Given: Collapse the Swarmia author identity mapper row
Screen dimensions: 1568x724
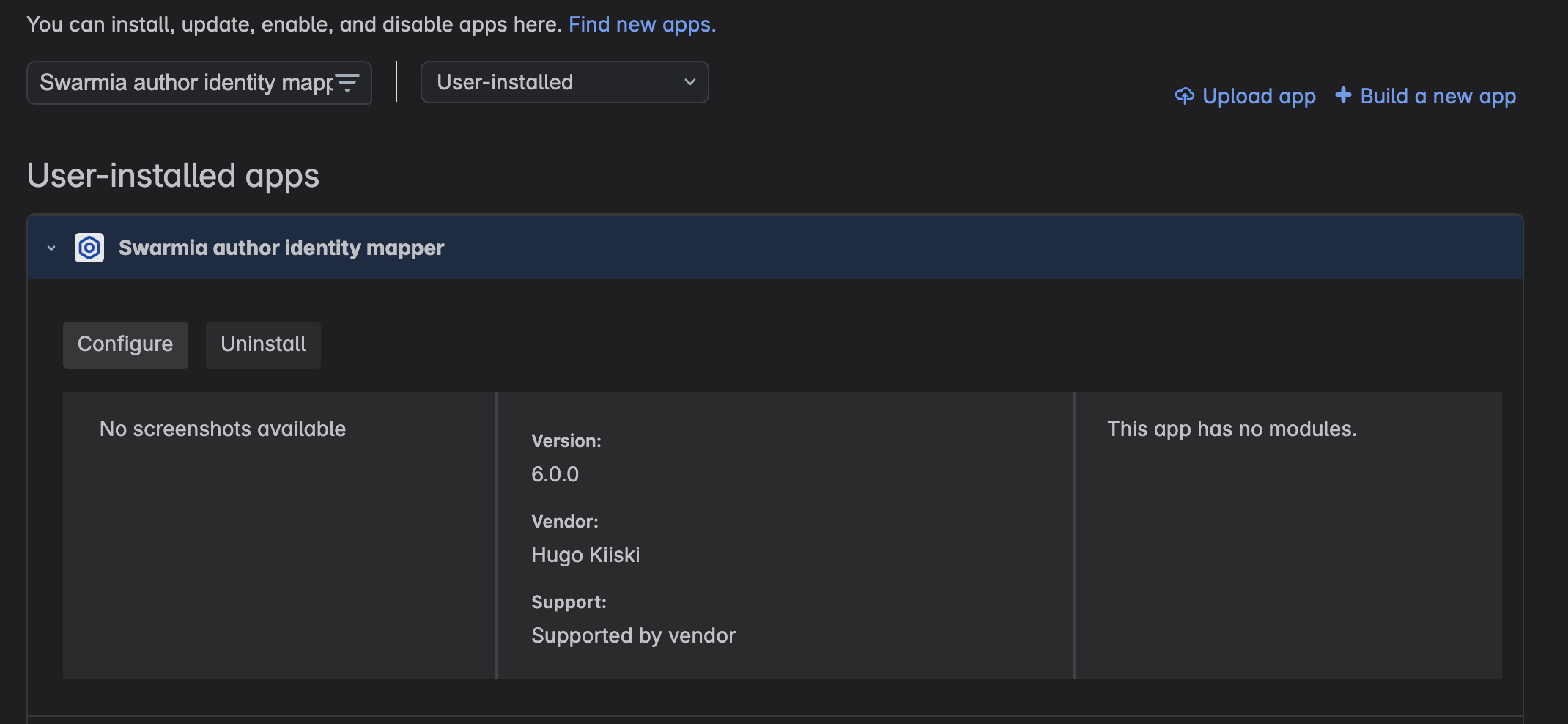Looking at the screenshot, I should [51, 248].
